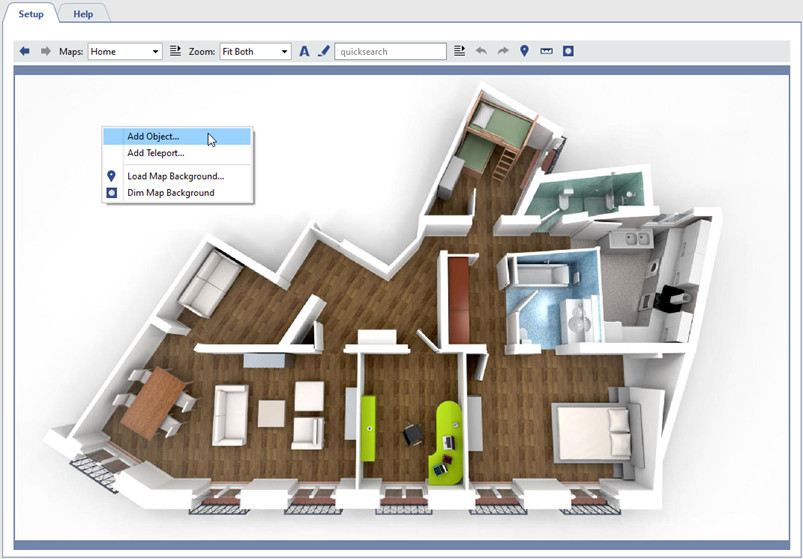Open the Maps dropdown showing Home
This screenshot has height=559, width=803.
[125, 51]
